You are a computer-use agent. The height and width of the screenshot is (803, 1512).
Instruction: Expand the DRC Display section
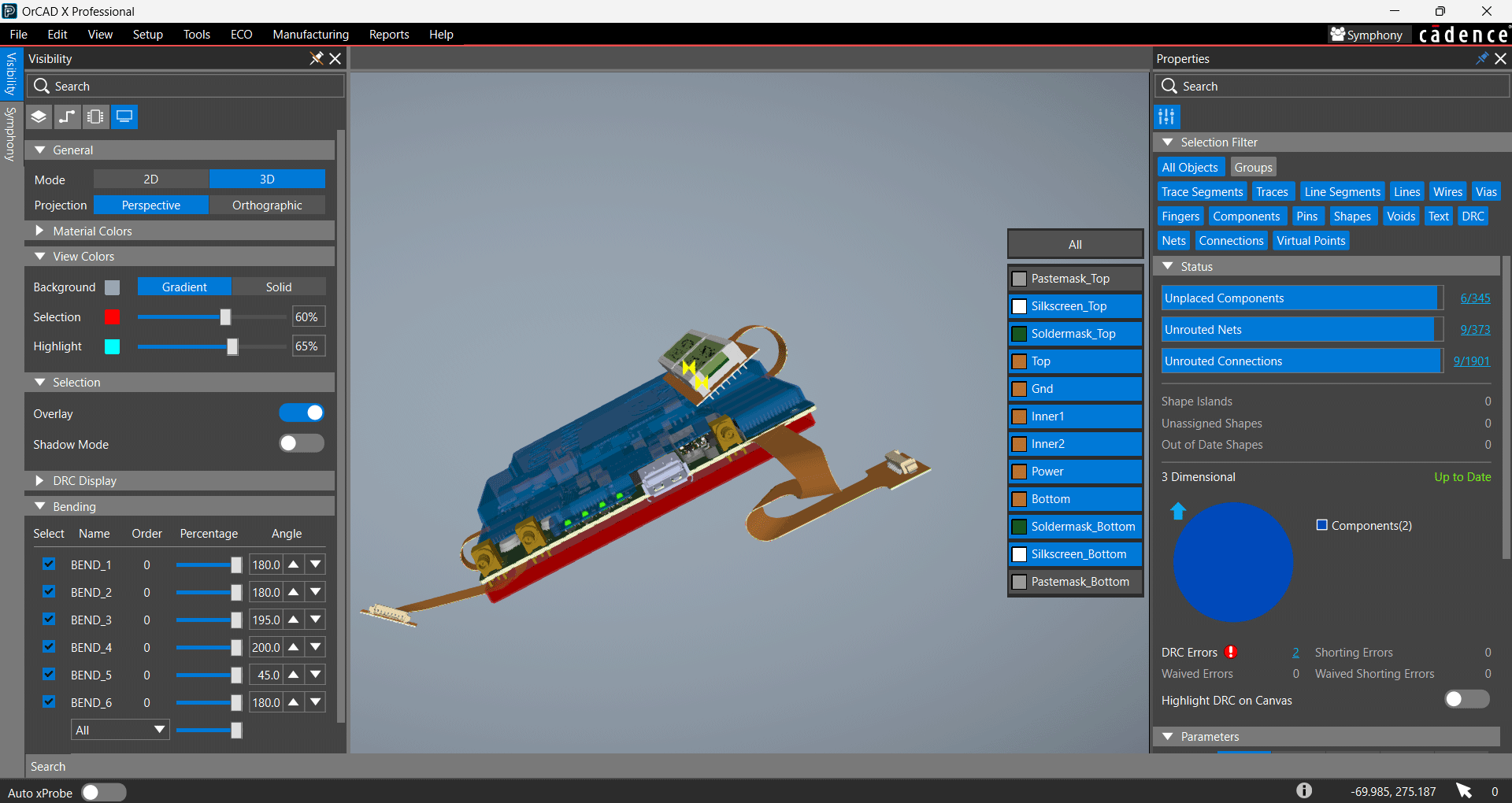(x=40, y=480)
